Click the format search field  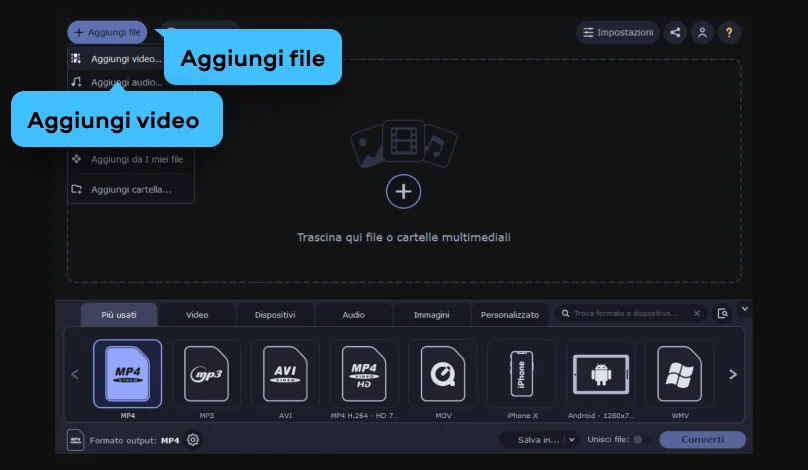coord(627,314)
